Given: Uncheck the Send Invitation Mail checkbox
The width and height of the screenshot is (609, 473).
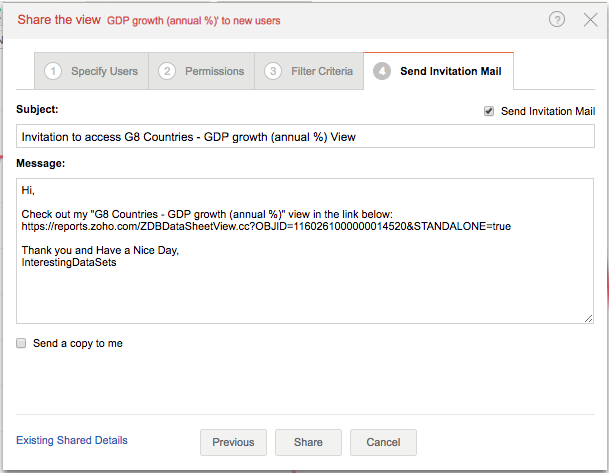Looking at the screenshot, I should pyautogui.click(x=489, y=111).
